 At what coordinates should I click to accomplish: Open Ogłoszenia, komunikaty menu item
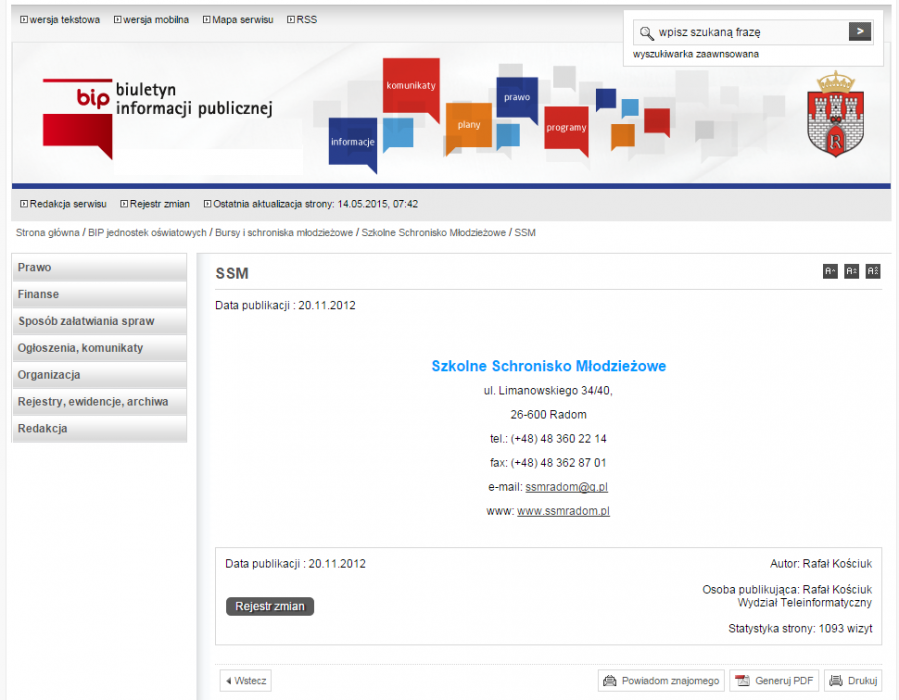(x=99, y=348)
